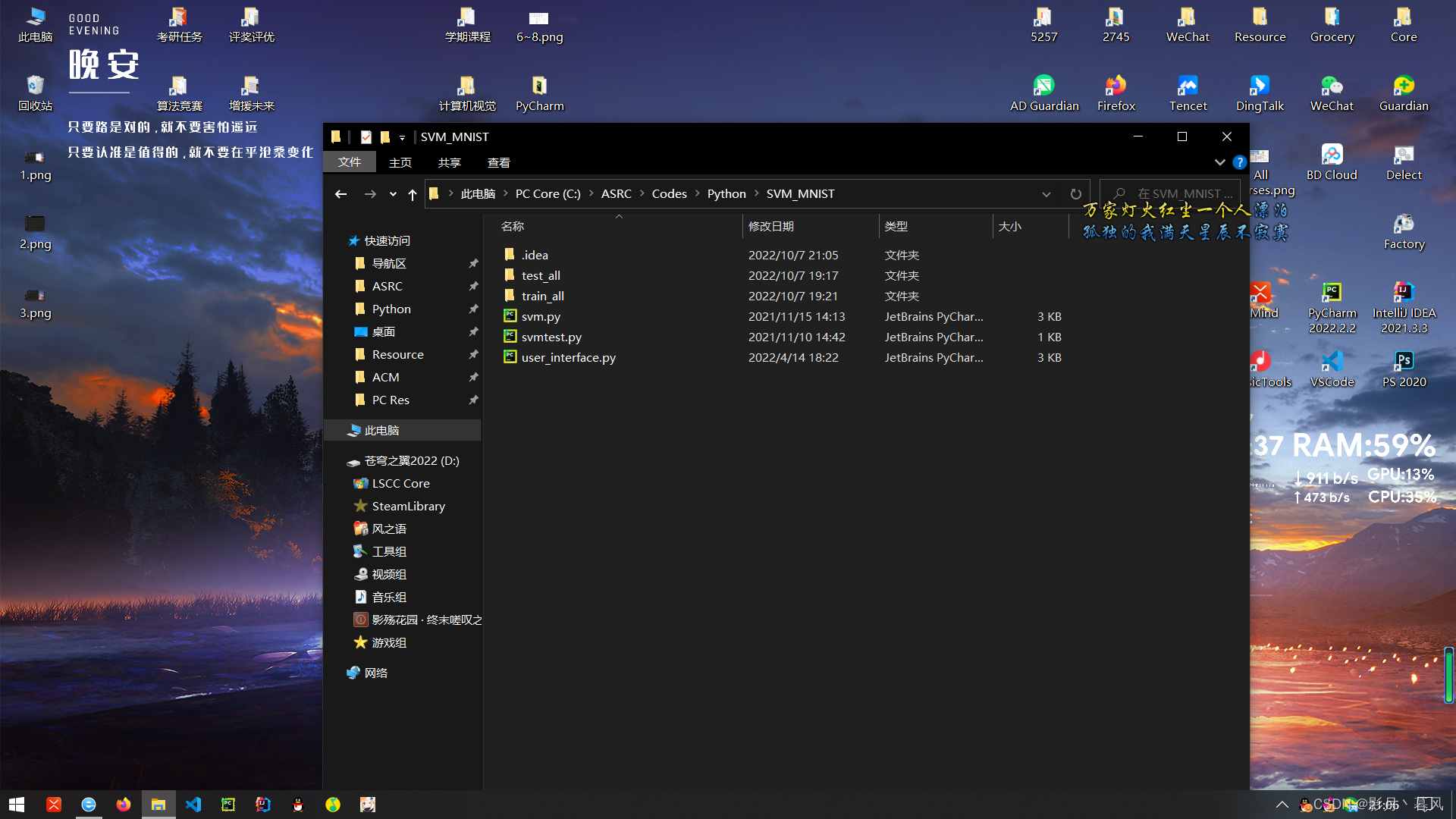Open Tencet desktop shortcut
The image size is (1456, 819).
[x=1188, y=93]
